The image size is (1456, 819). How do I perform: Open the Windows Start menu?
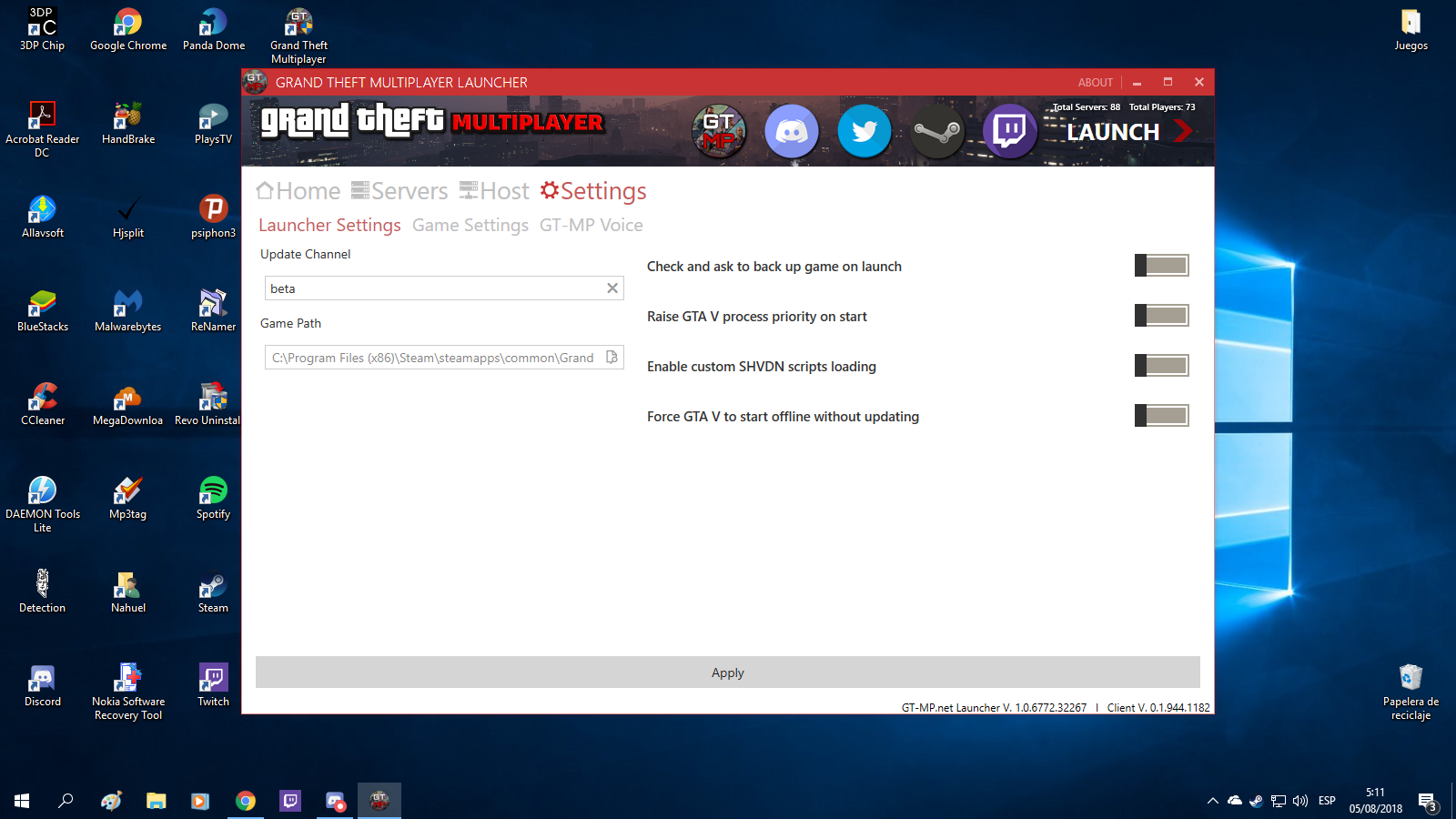22,801
